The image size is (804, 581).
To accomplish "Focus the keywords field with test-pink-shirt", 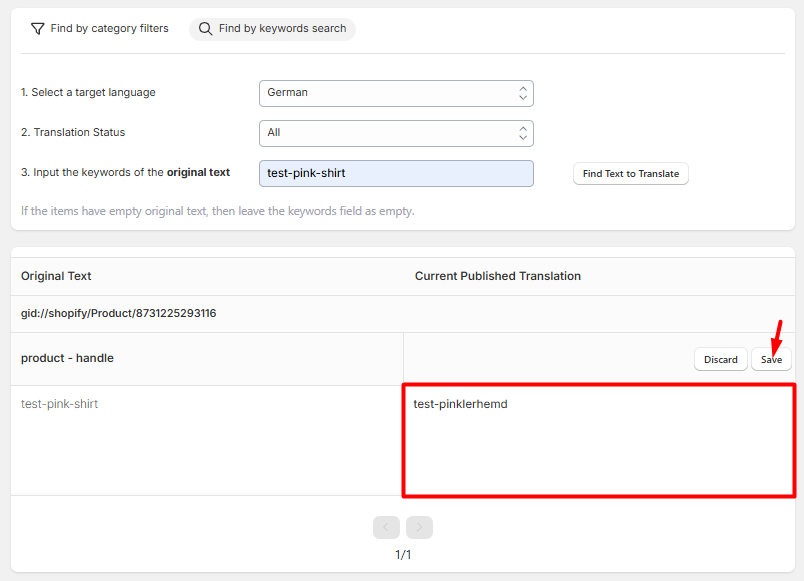I will [x=396, y=173].
